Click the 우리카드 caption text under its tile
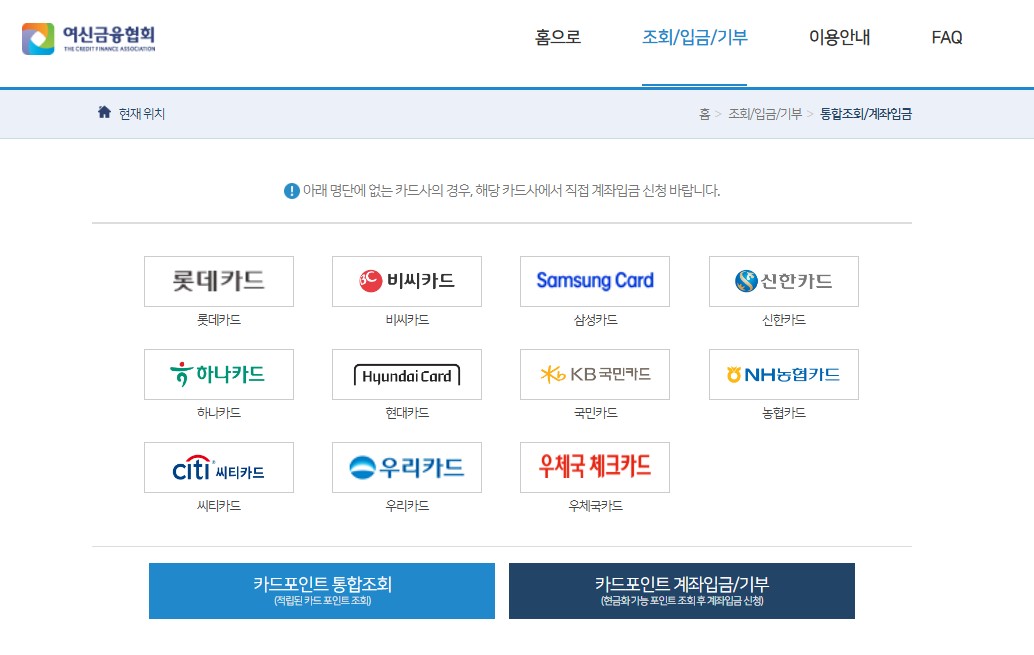 point(407,506)
